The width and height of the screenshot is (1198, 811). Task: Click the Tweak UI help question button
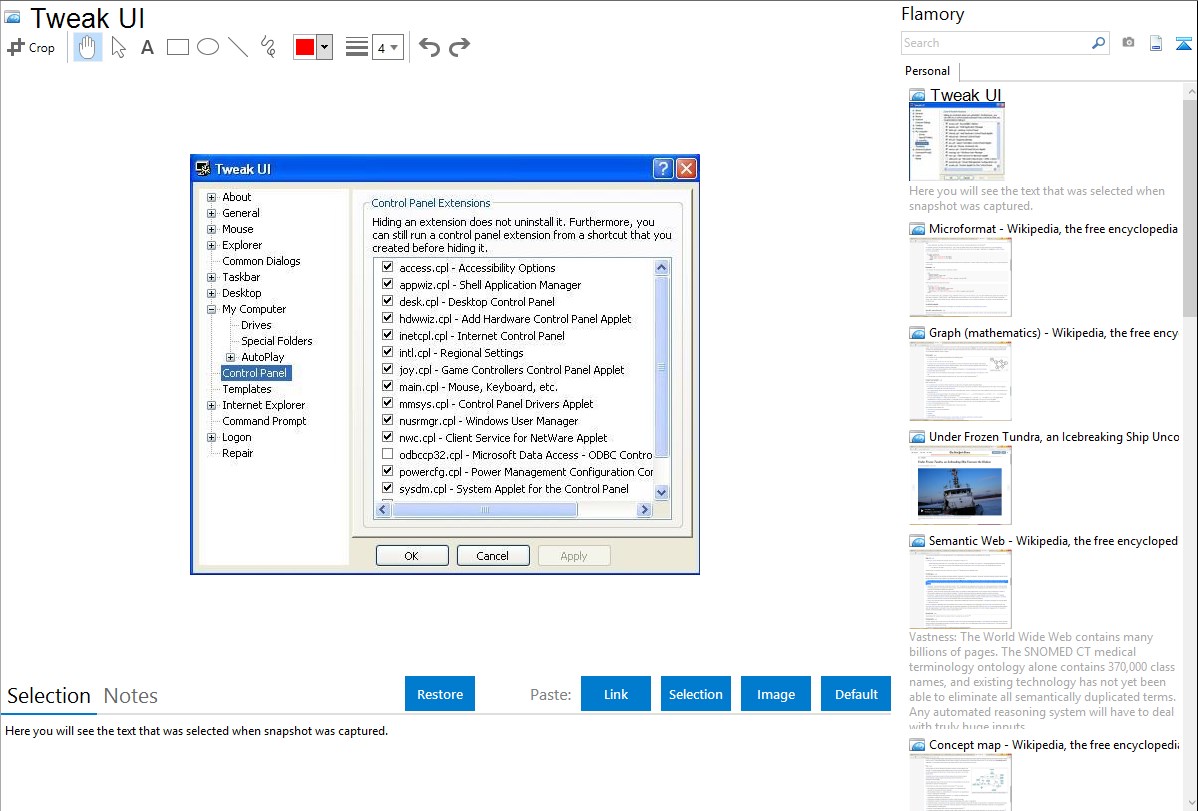(662, 168)
